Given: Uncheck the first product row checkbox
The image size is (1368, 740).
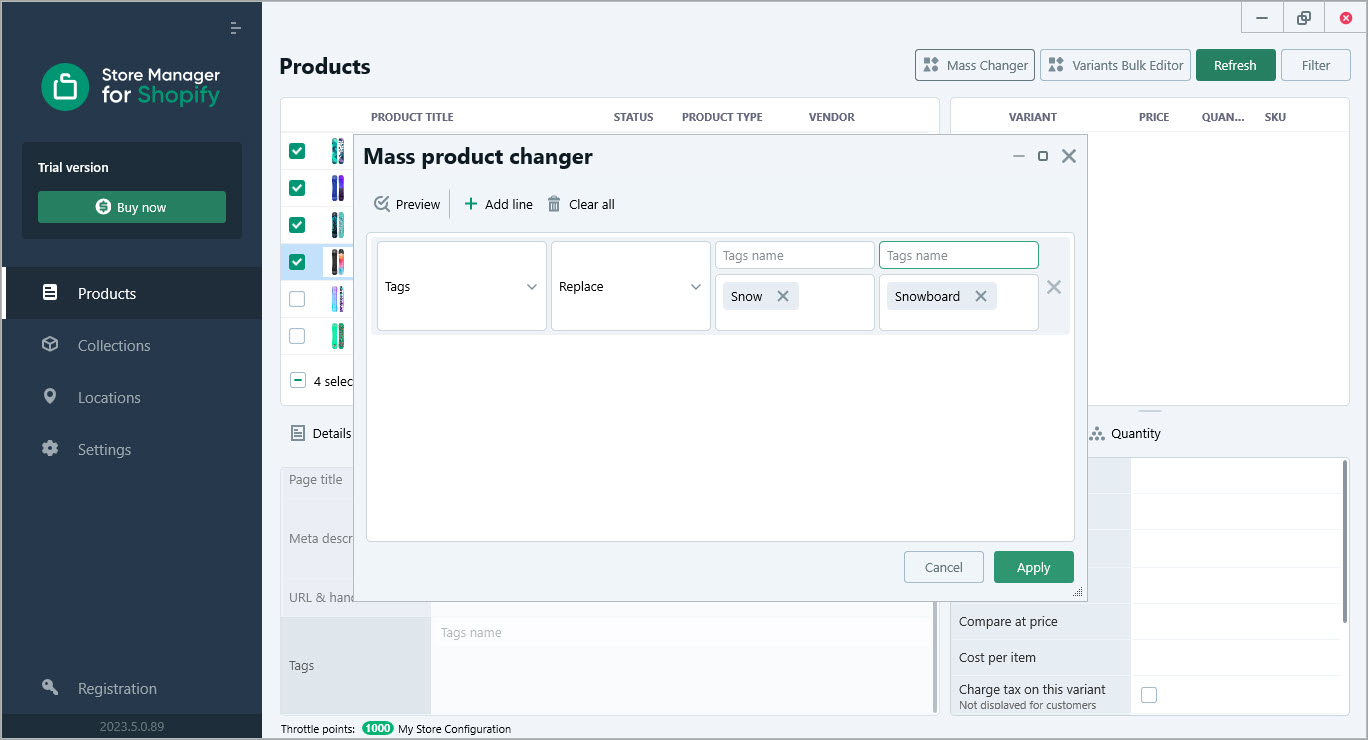Looking at the screenshot, I should tap(297, 151).
